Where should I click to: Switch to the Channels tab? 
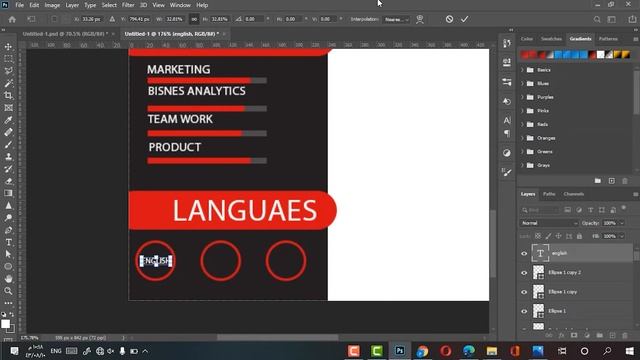(573, 194)
